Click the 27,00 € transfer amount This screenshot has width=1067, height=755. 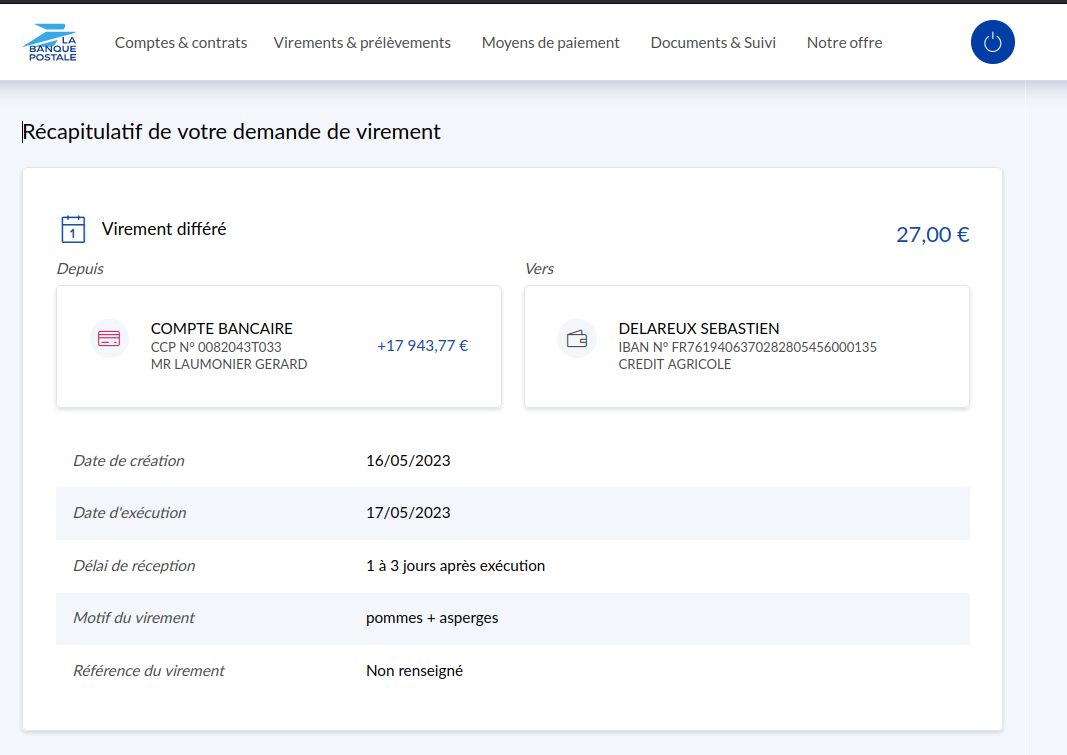(x=932, y=235)
